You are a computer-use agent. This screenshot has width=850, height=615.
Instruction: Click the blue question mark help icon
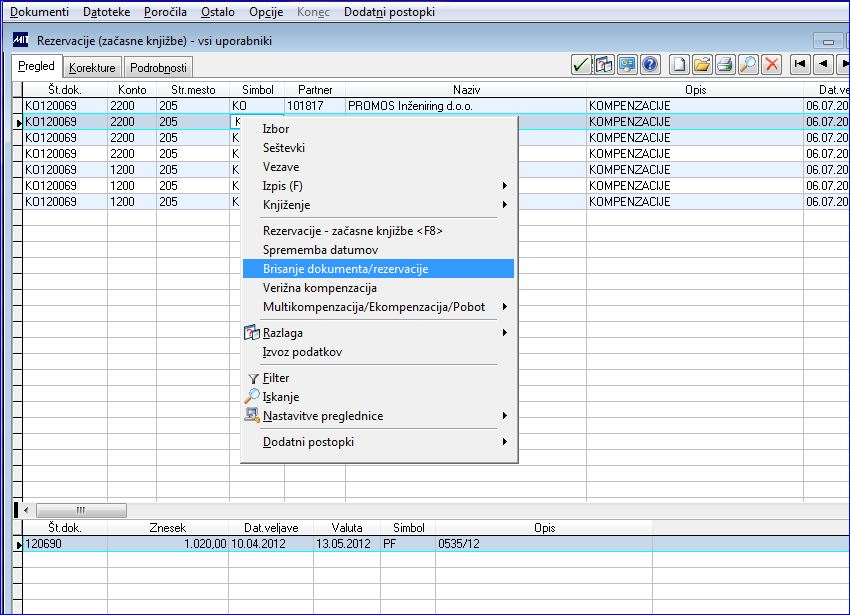click(650, 65)
